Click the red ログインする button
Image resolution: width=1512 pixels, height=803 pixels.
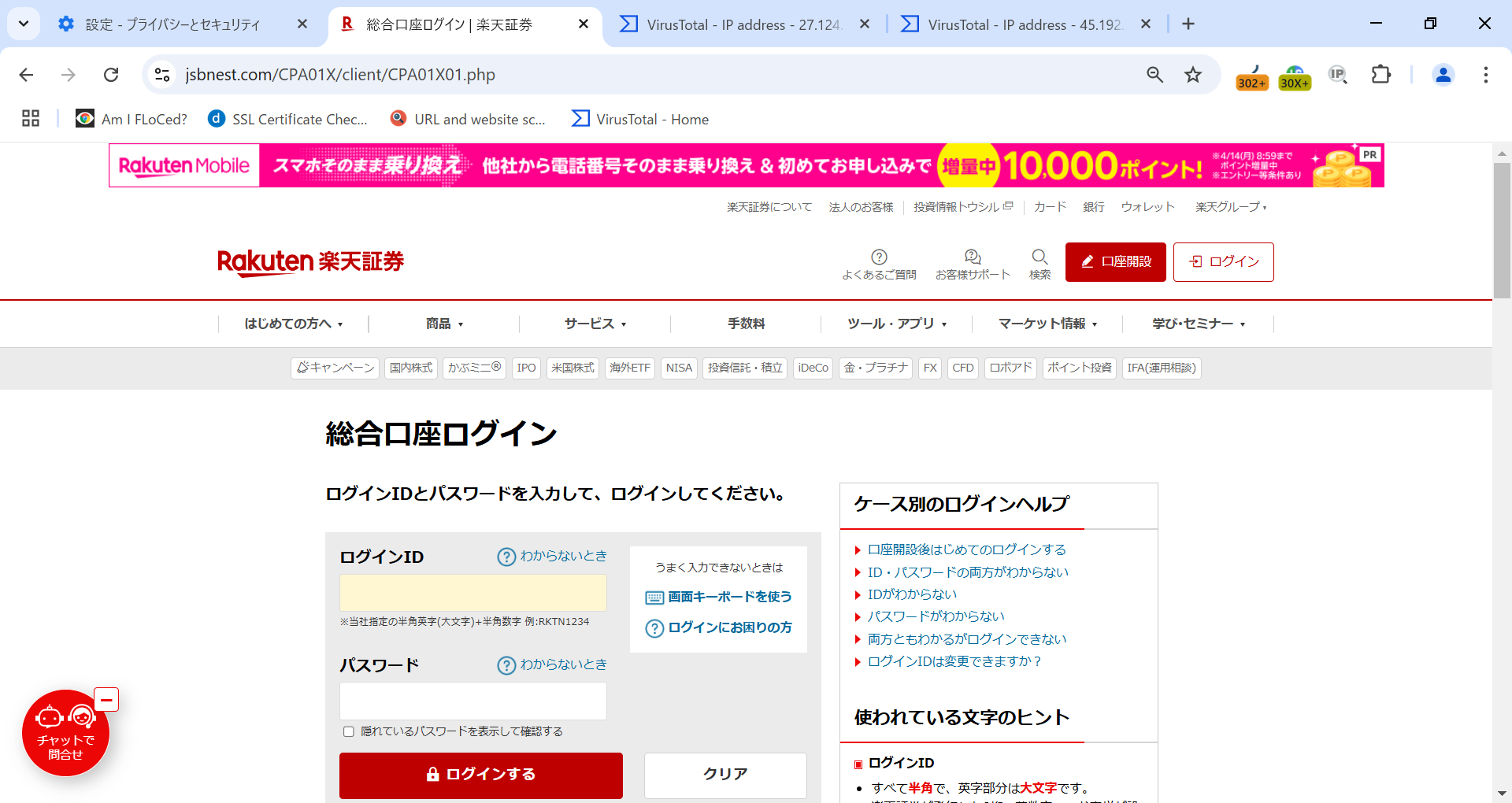(481, 775)
